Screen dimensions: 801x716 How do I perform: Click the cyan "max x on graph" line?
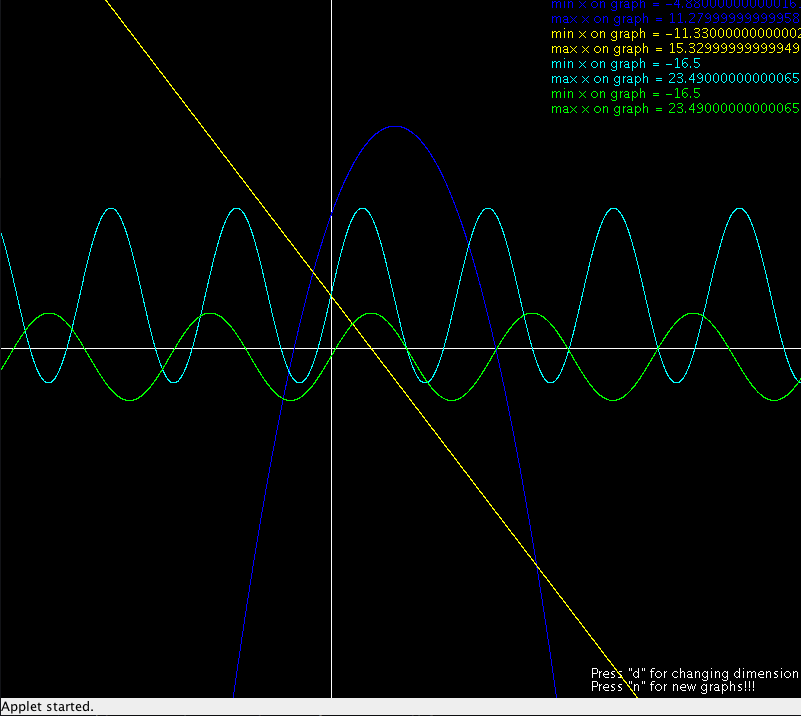point(675,79)
